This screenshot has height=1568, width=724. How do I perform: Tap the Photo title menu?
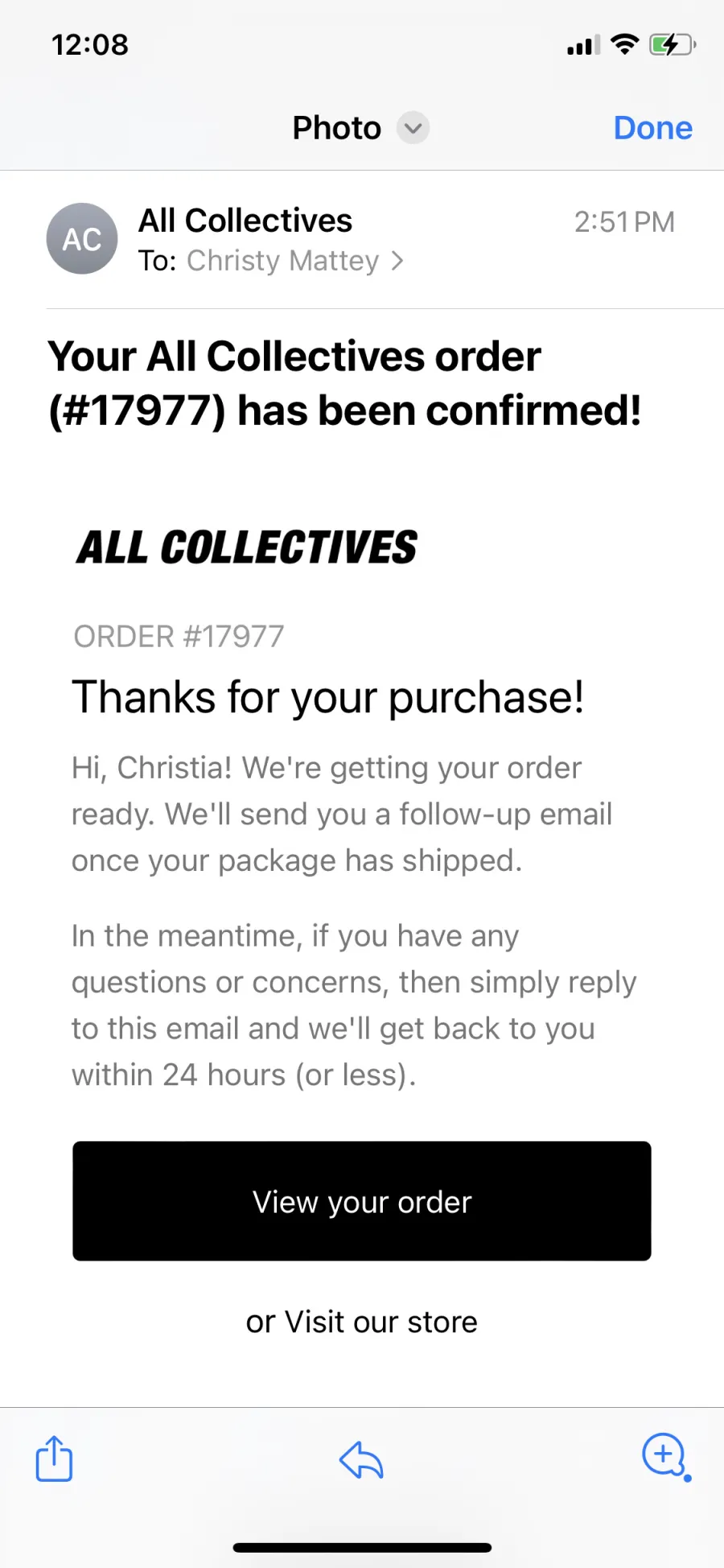pyautogui.click(x=360, y=128)
